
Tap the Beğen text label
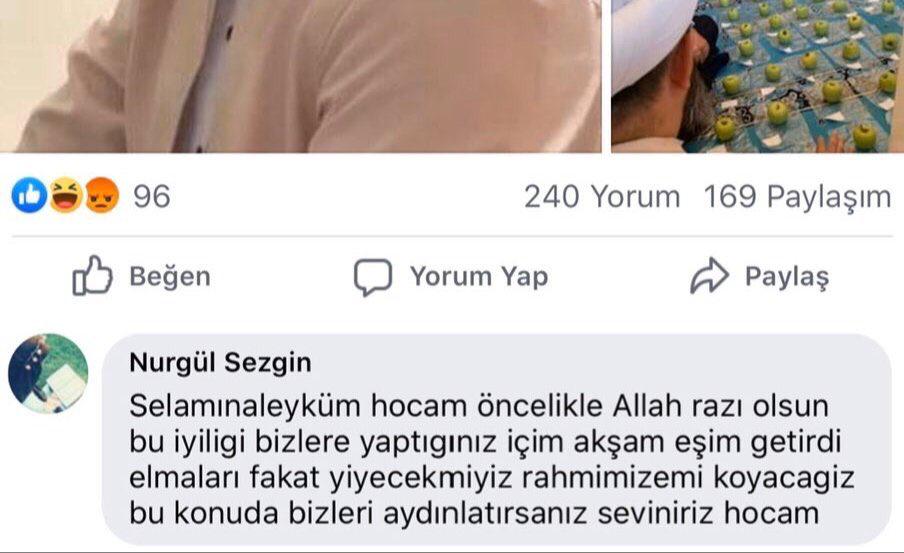tap(170, 277)
